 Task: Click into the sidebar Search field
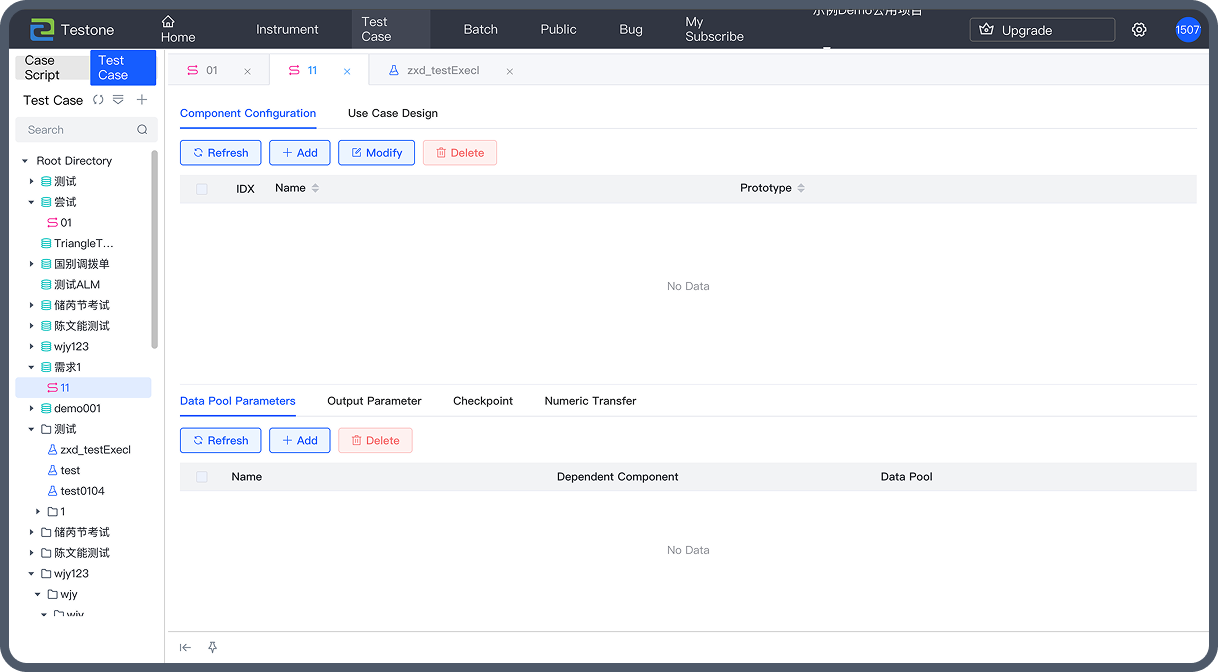[x=78, y=130]
